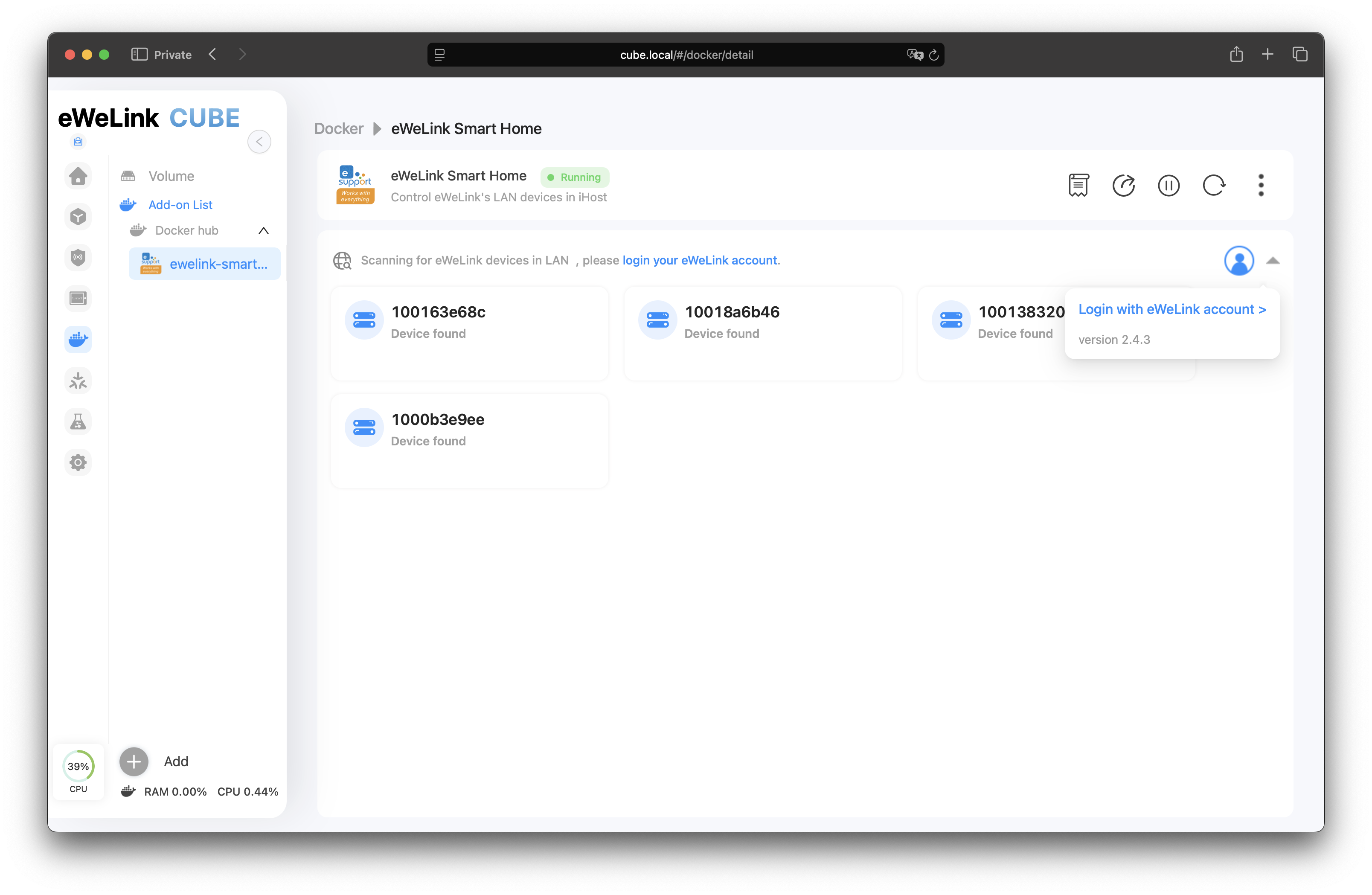Click the Home icon in sidebar

pyautogui.click(x=78, y=176)
